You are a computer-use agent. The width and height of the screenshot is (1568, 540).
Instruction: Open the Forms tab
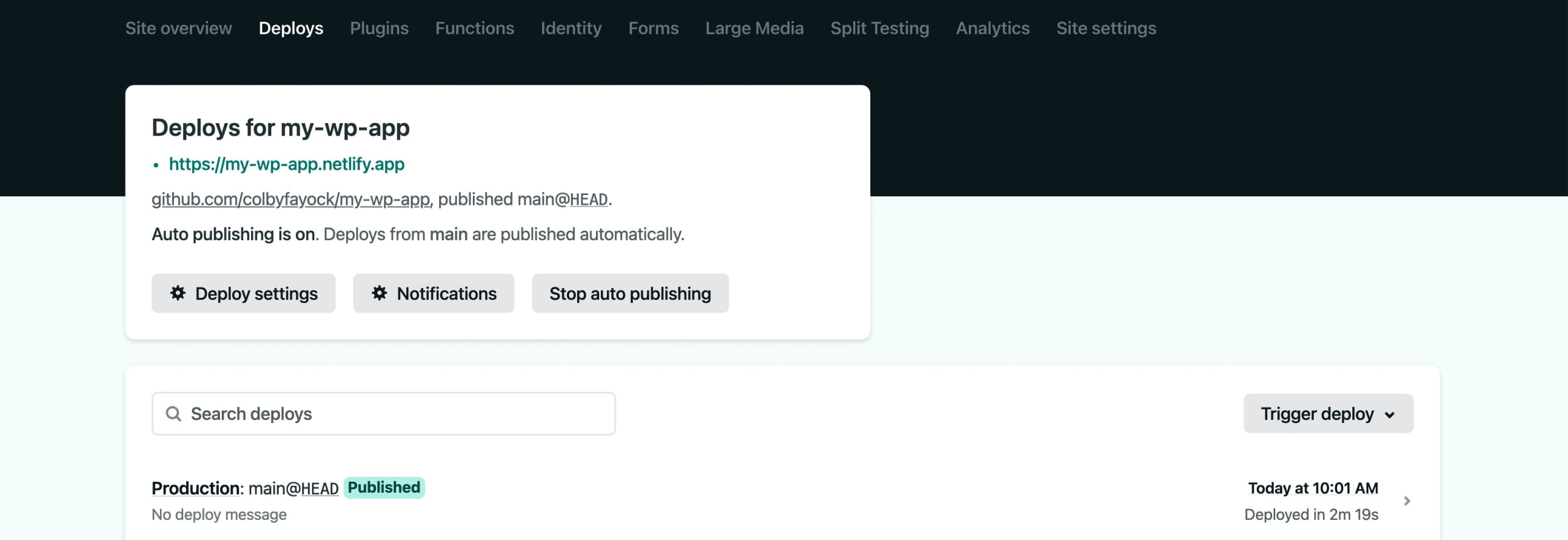(x=654, y=28)
